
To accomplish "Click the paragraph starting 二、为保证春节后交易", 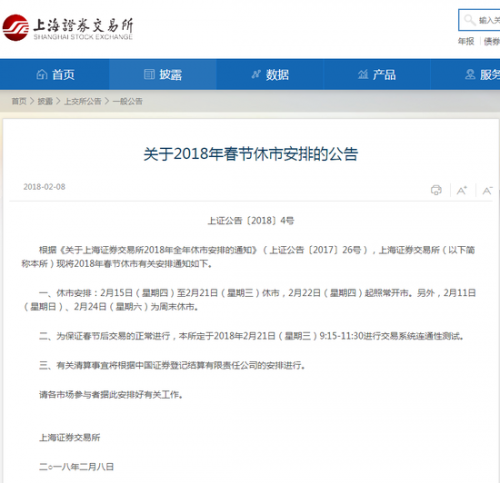I will (252, 336).
